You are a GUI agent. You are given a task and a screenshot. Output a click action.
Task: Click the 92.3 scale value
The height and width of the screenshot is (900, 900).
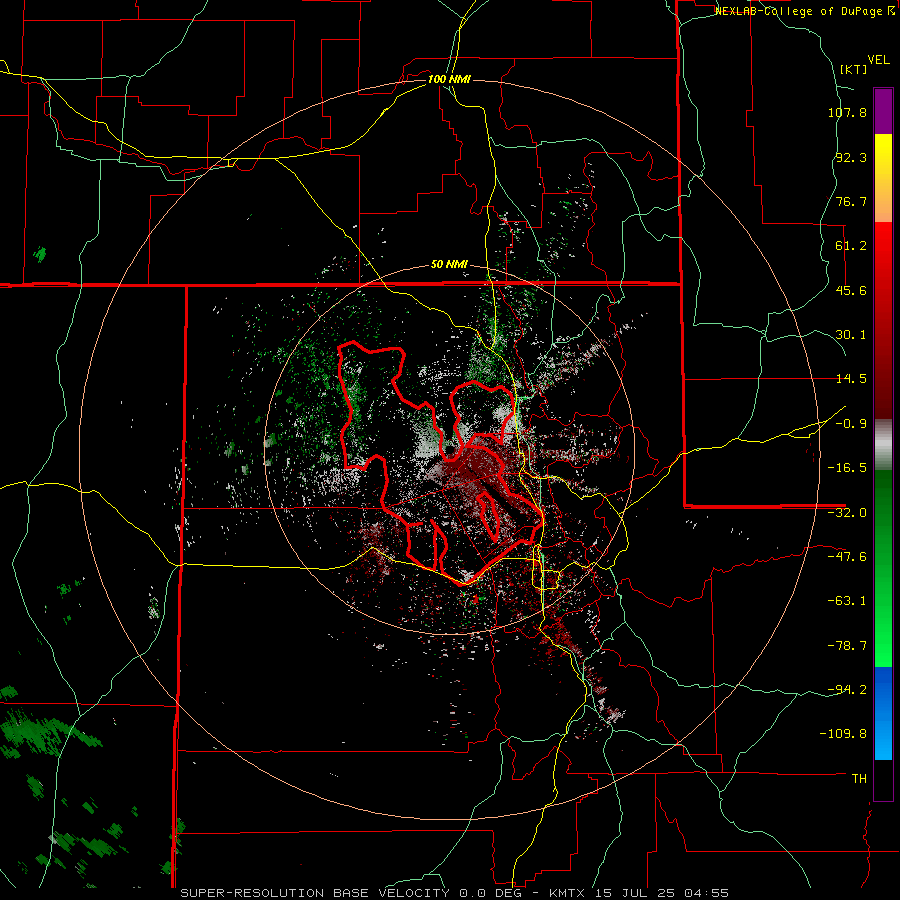click(x=851, y=157)
